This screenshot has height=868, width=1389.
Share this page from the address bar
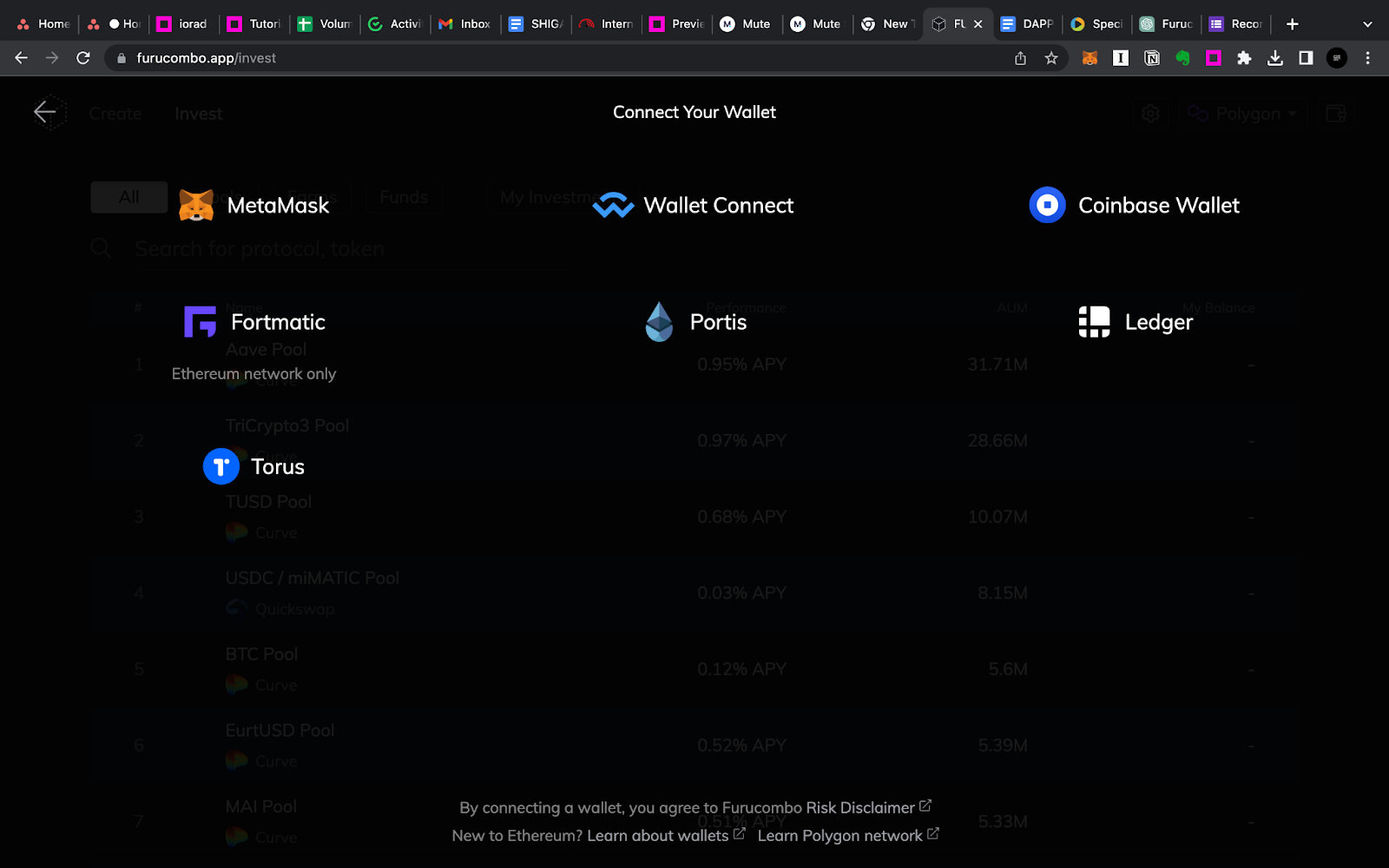[x=1020, y=58]
